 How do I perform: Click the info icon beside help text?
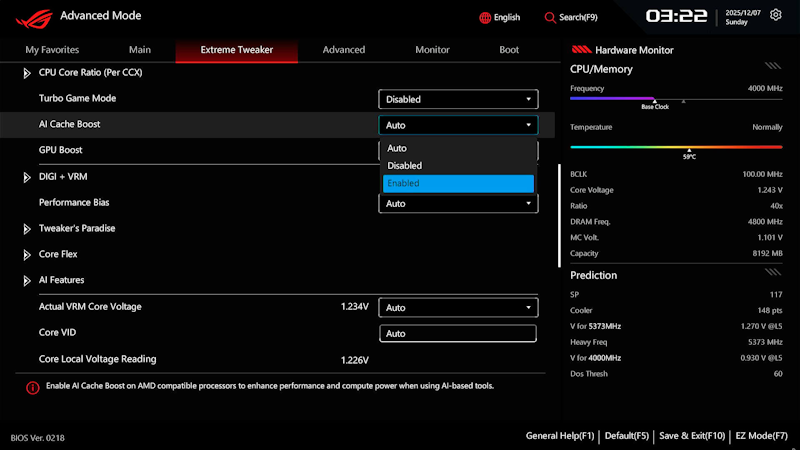[x=33, y=388]
